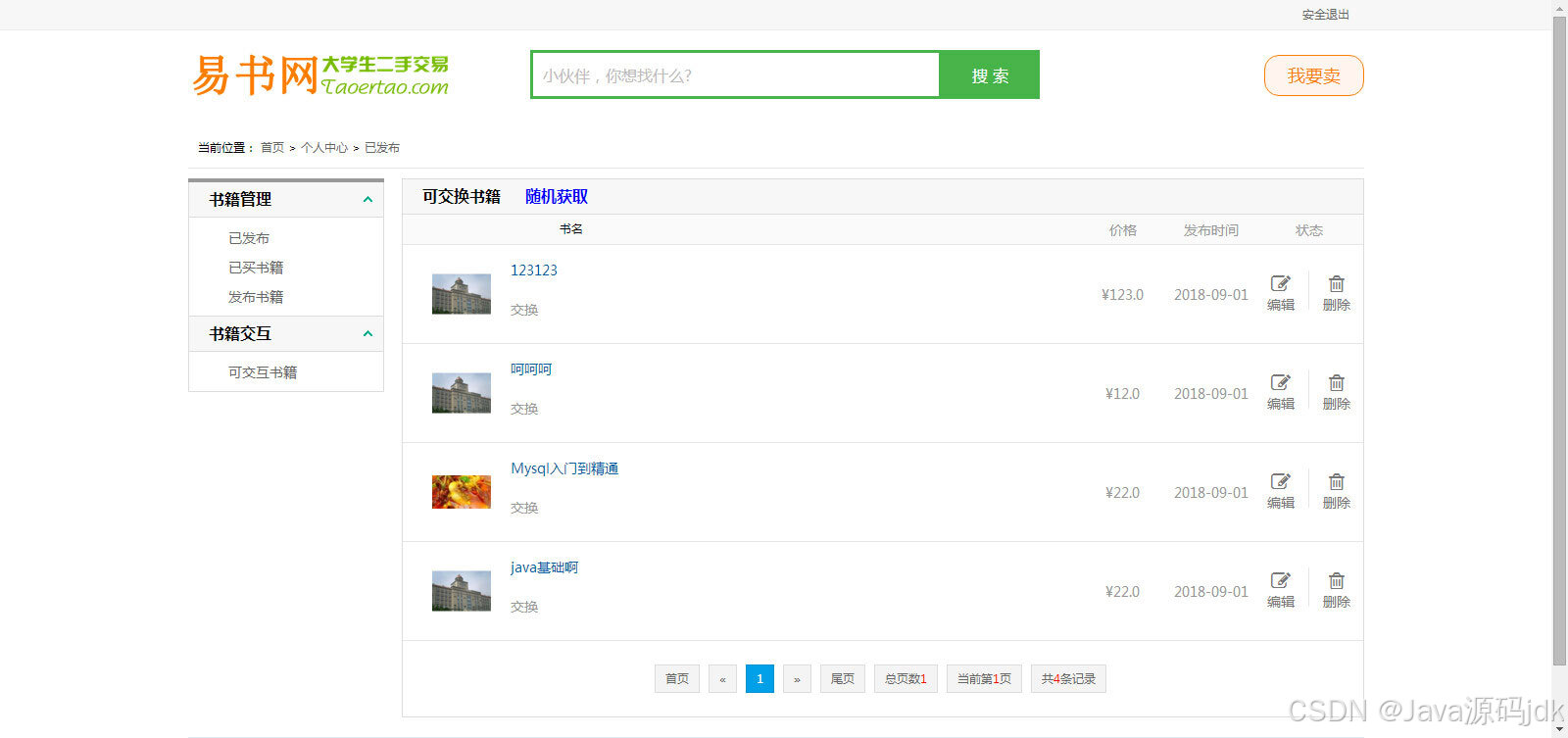Open 可交互书籍 in the sidebar
This screenshot has width=1568, height=738.
pyautogui.click(x=263, y=372)
